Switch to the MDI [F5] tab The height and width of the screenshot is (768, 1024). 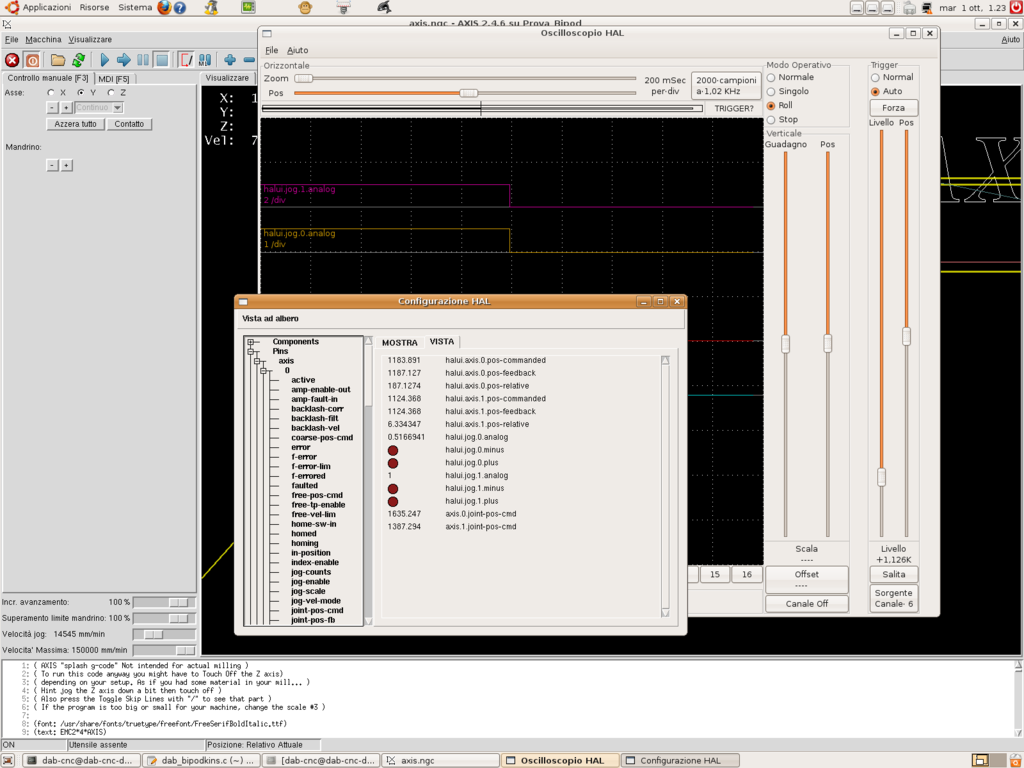click(114, 79)
